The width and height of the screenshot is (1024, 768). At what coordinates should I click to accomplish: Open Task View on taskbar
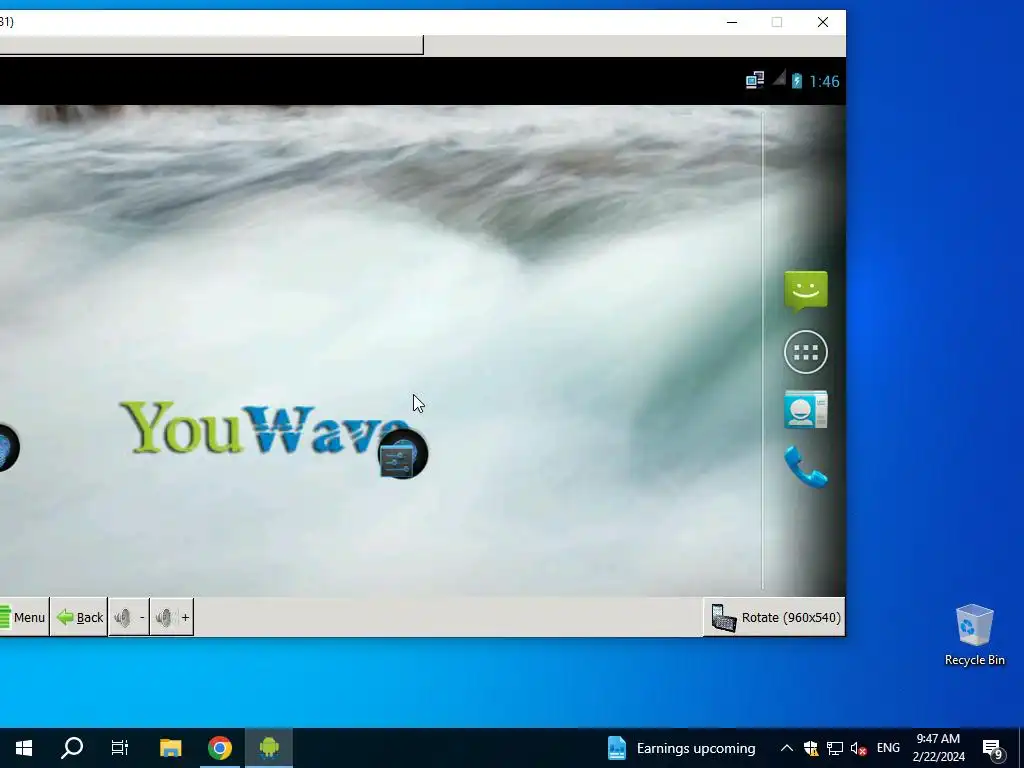tap(120, 748)
